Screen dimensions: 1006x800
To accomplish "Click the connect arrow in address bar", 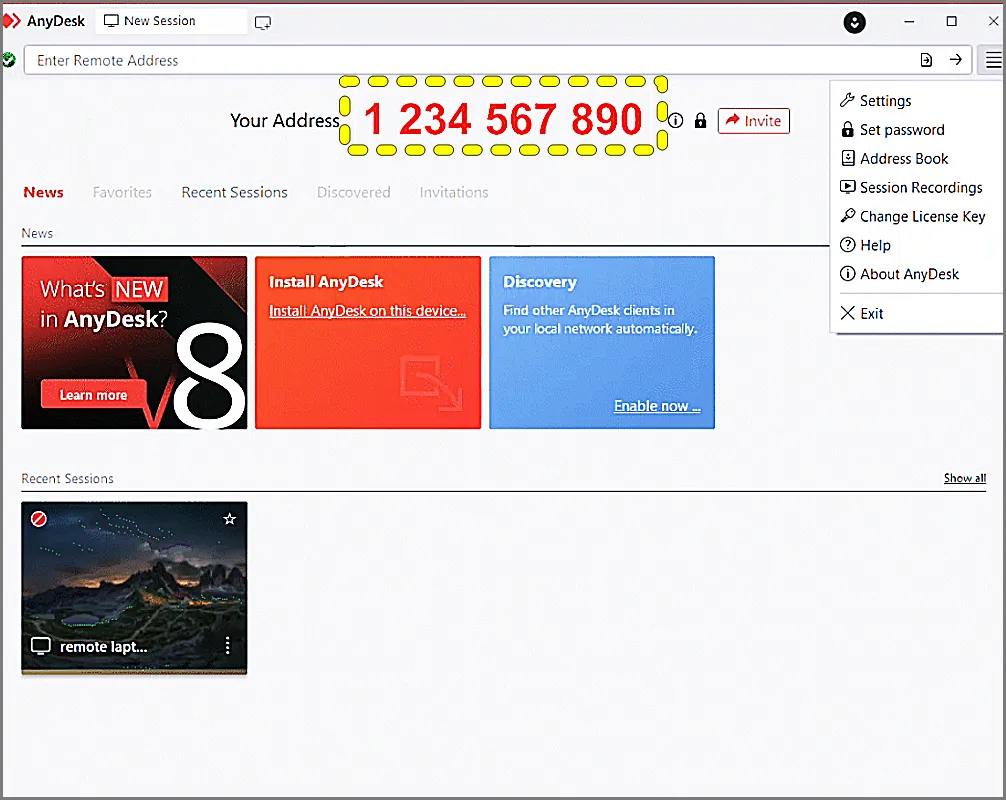I will coord(955,60).
